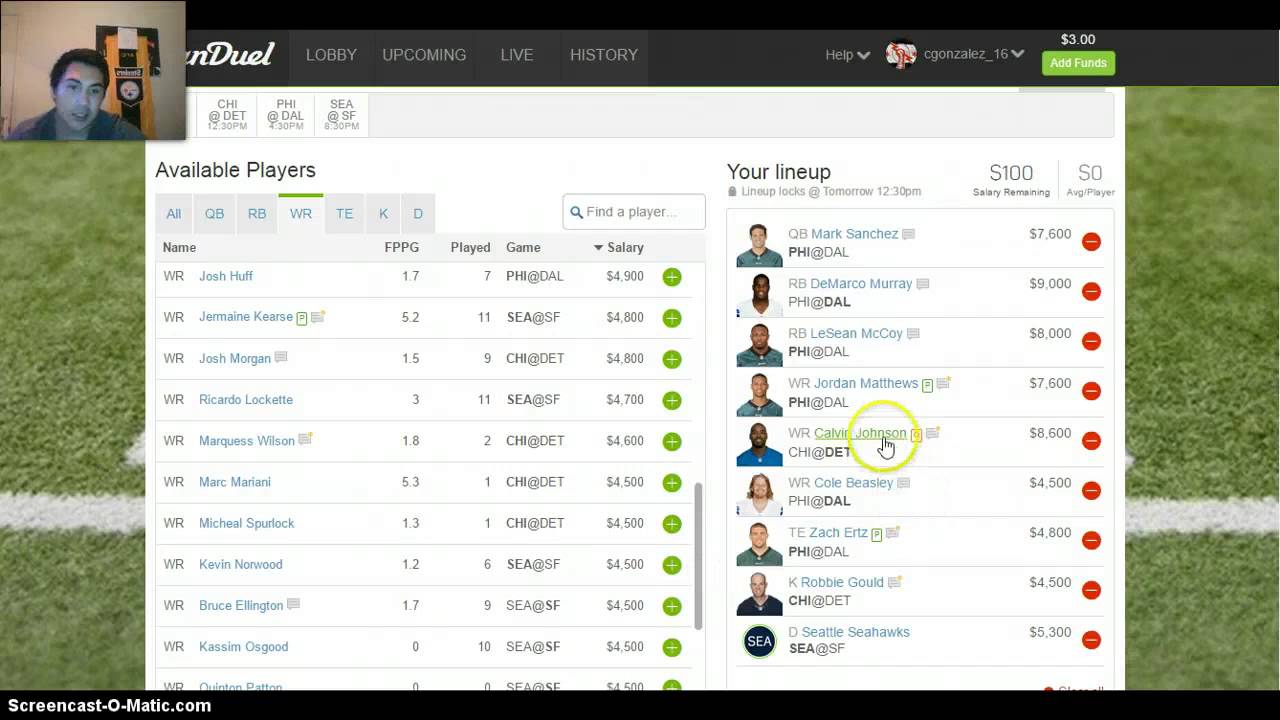1280x720 pixels.
Task: Add Marc Mariani with the plus icon
Action: click(x=672, y=482)
